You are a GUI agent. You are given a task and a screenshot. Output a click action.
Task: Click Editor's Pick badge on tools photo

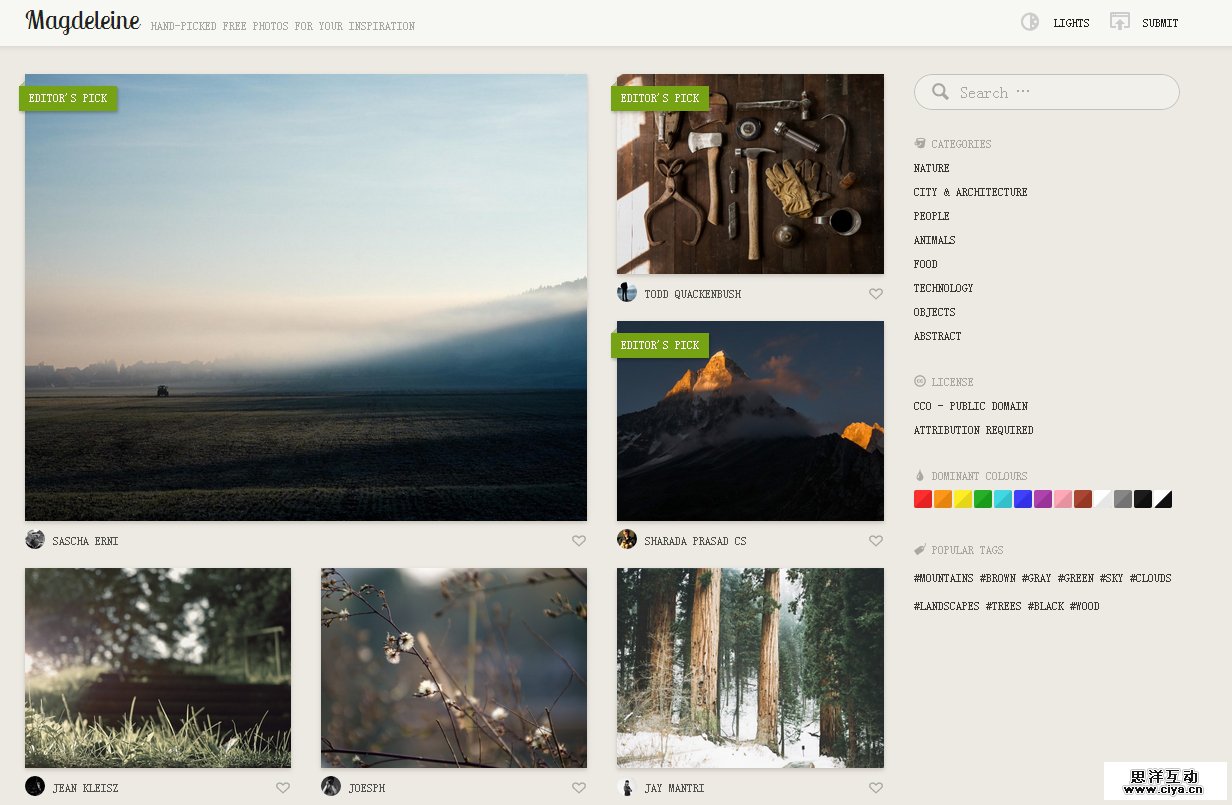click(x=660, y=98)
